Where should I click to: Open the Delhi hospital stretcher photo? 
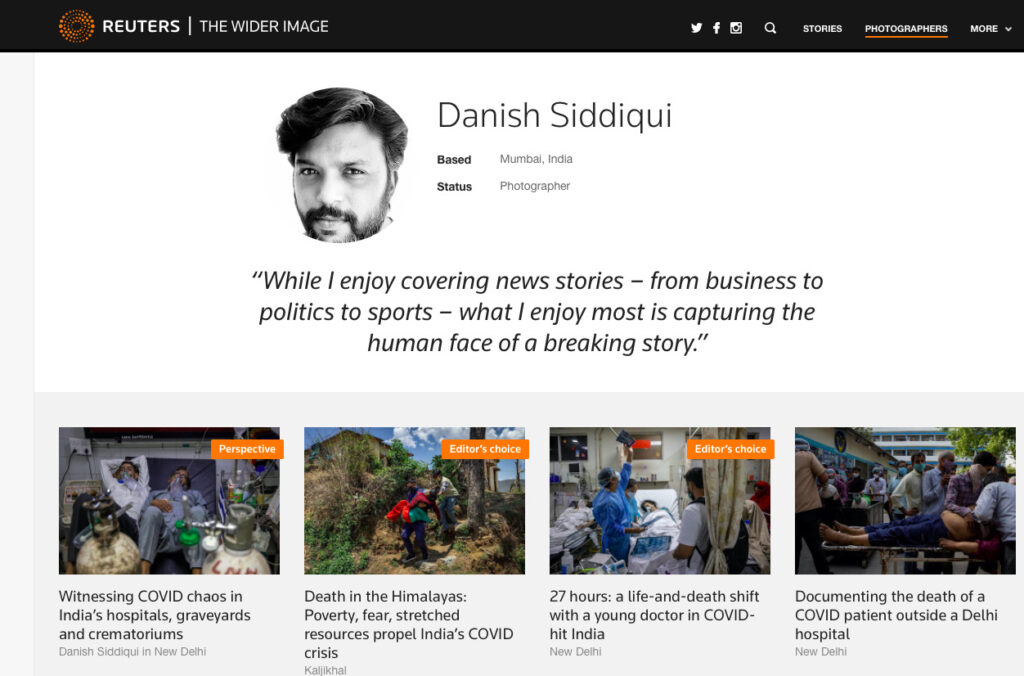point(905,501)
